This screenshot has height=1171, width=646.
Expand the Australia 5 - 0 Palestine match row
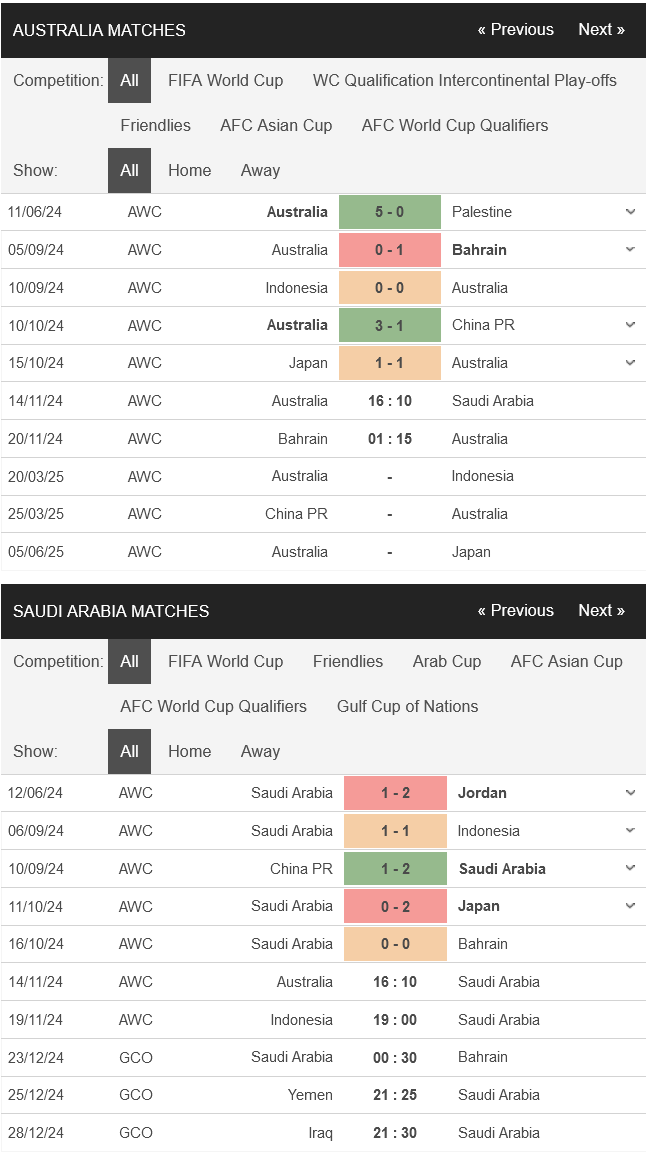(x=630, y=212)
